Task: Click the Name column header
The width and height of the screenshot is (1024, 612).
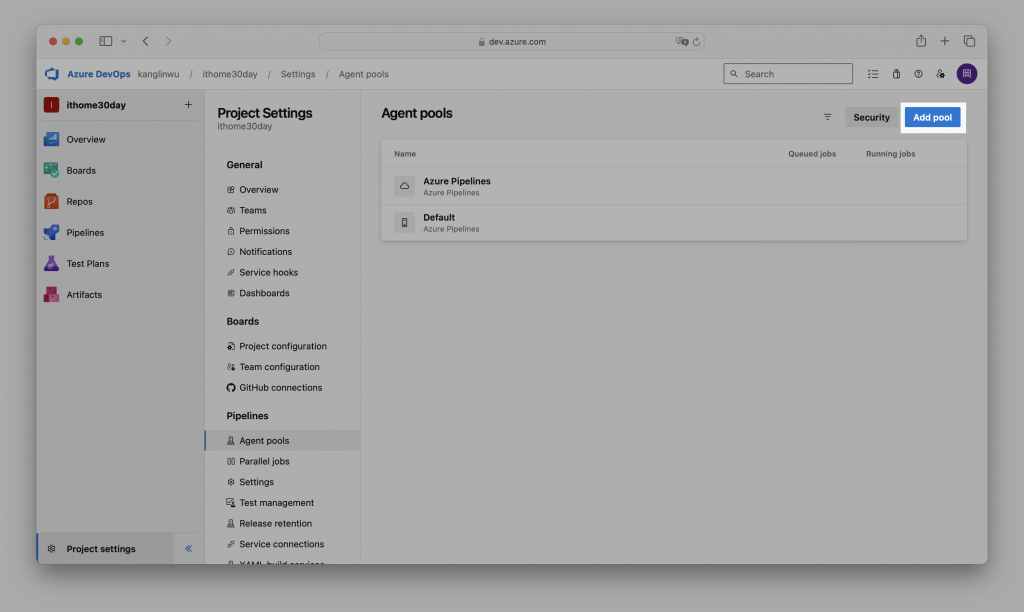Action: pos(405,154)
